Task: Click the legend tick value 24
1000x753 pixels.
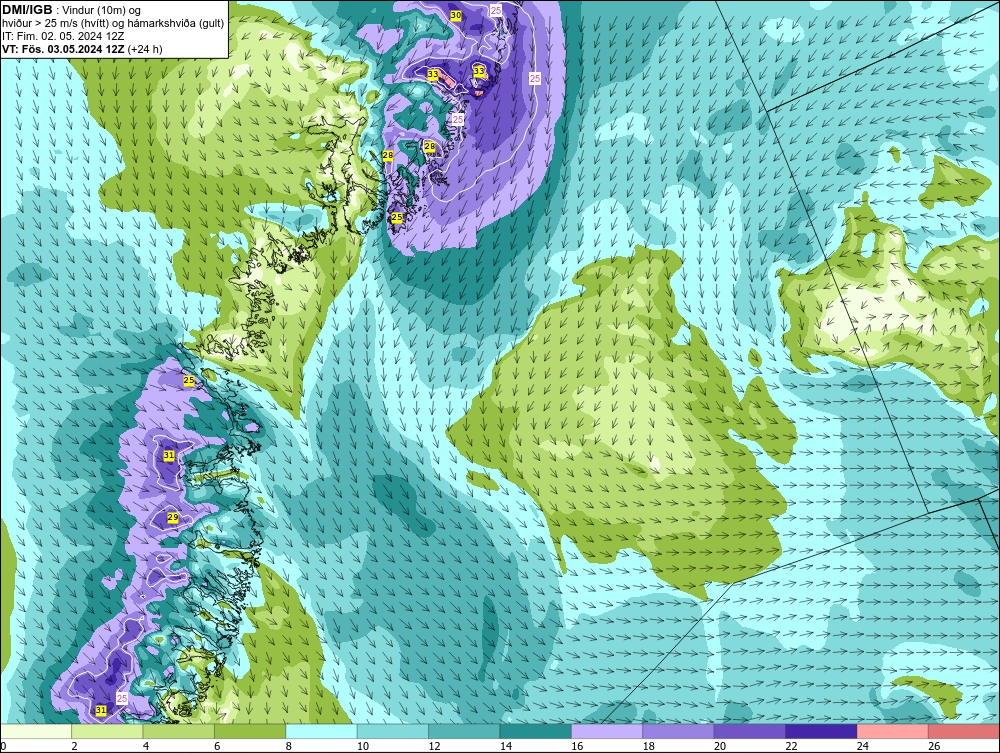Action: click(863, 746)
